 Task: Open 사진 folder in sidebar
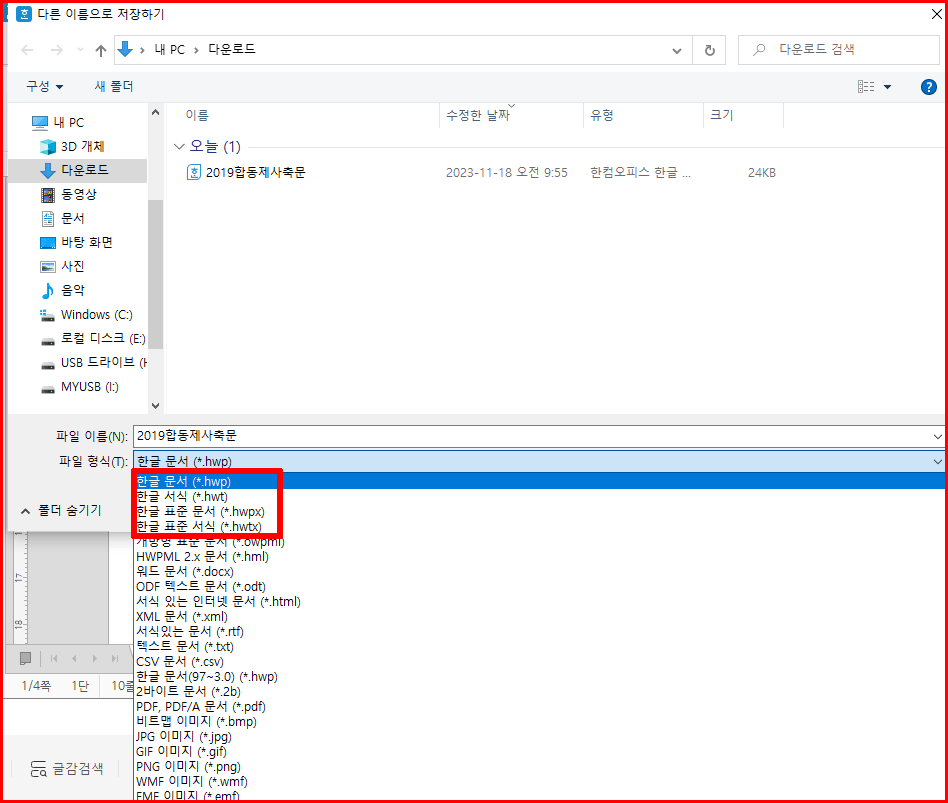point(63,267)
